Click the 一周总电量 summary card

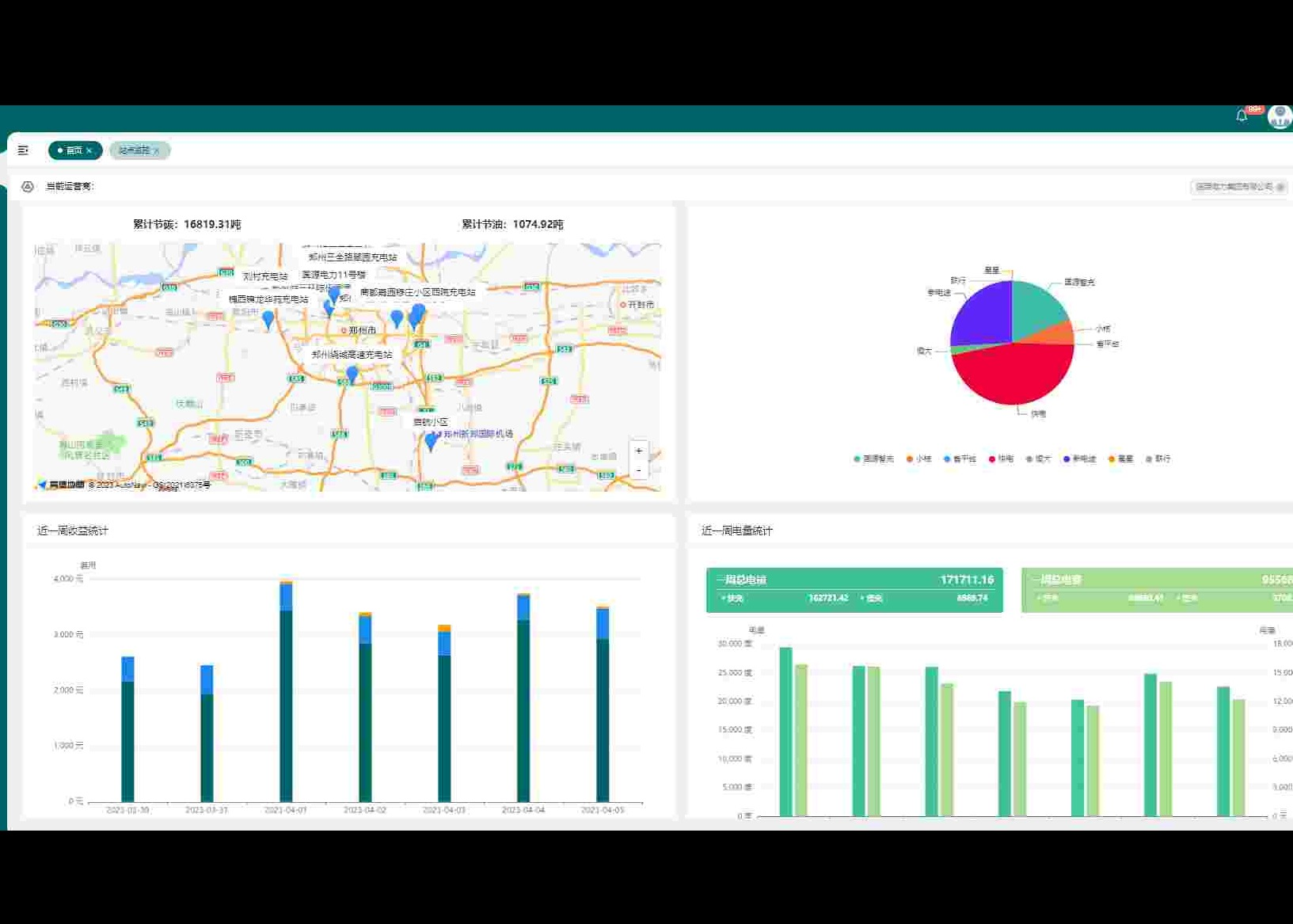tap(854, 589)
